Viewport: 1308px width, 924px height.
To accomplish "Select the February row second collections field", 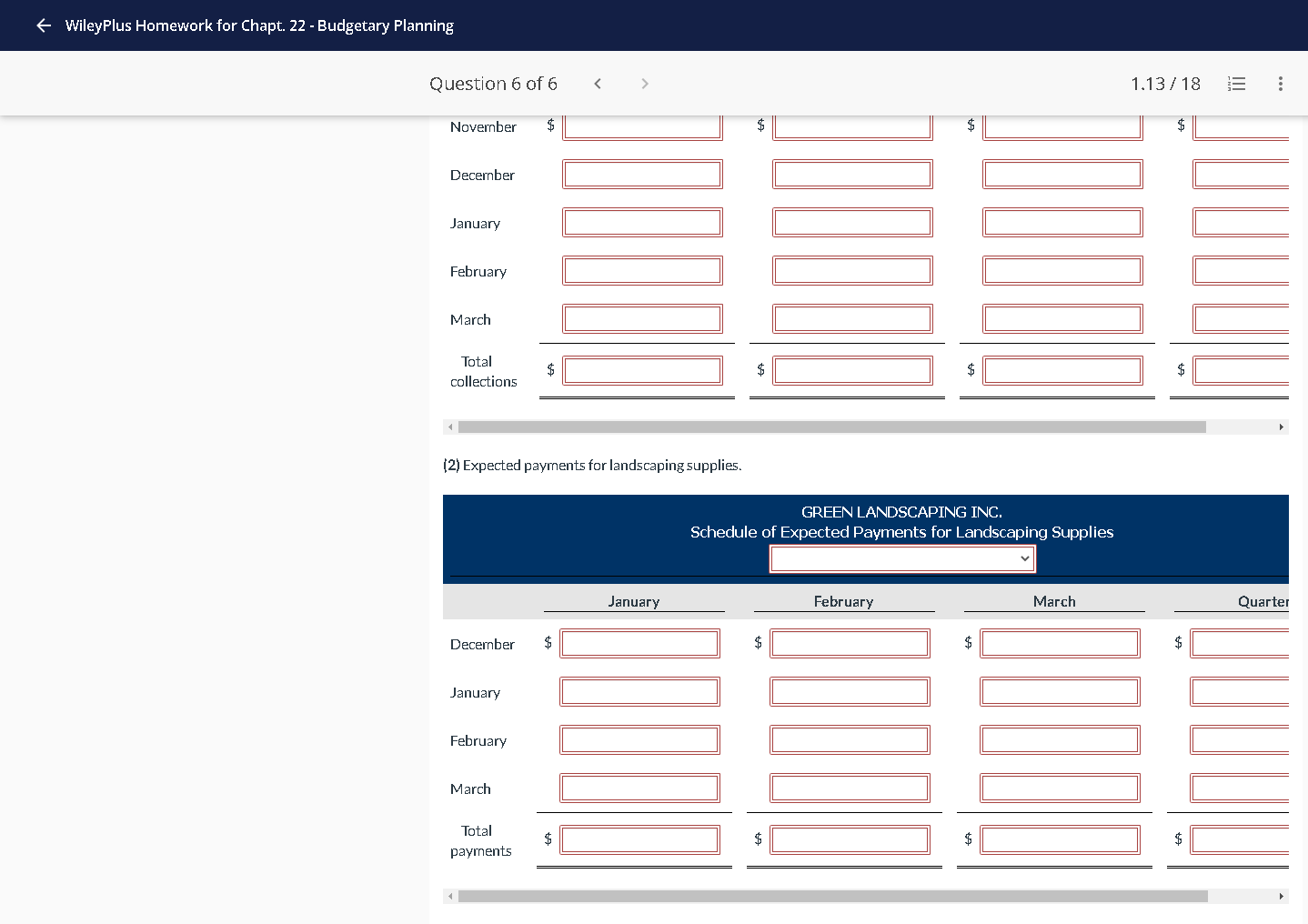I will tap(852, 270).
